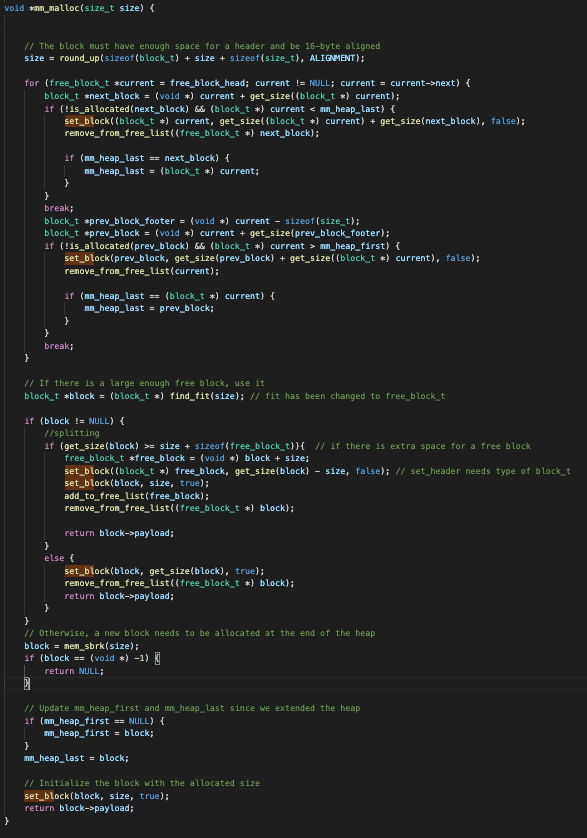Screen dimensions: 587x838
Task: Click remove_from_free_list with next_block argument
Action: pos(191,134)
